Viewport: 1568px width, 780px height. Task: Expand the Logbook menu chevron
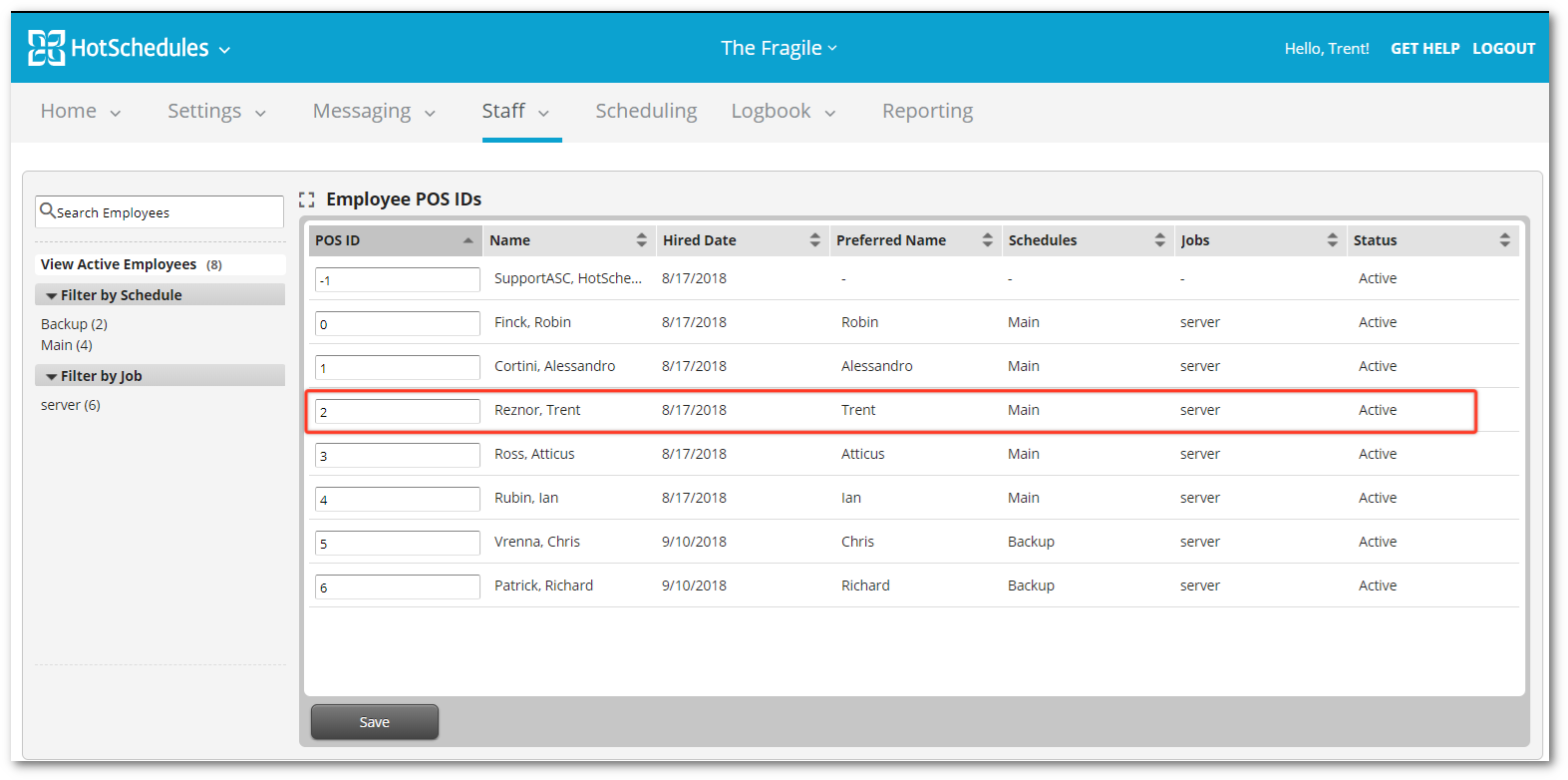coord(830,114)
